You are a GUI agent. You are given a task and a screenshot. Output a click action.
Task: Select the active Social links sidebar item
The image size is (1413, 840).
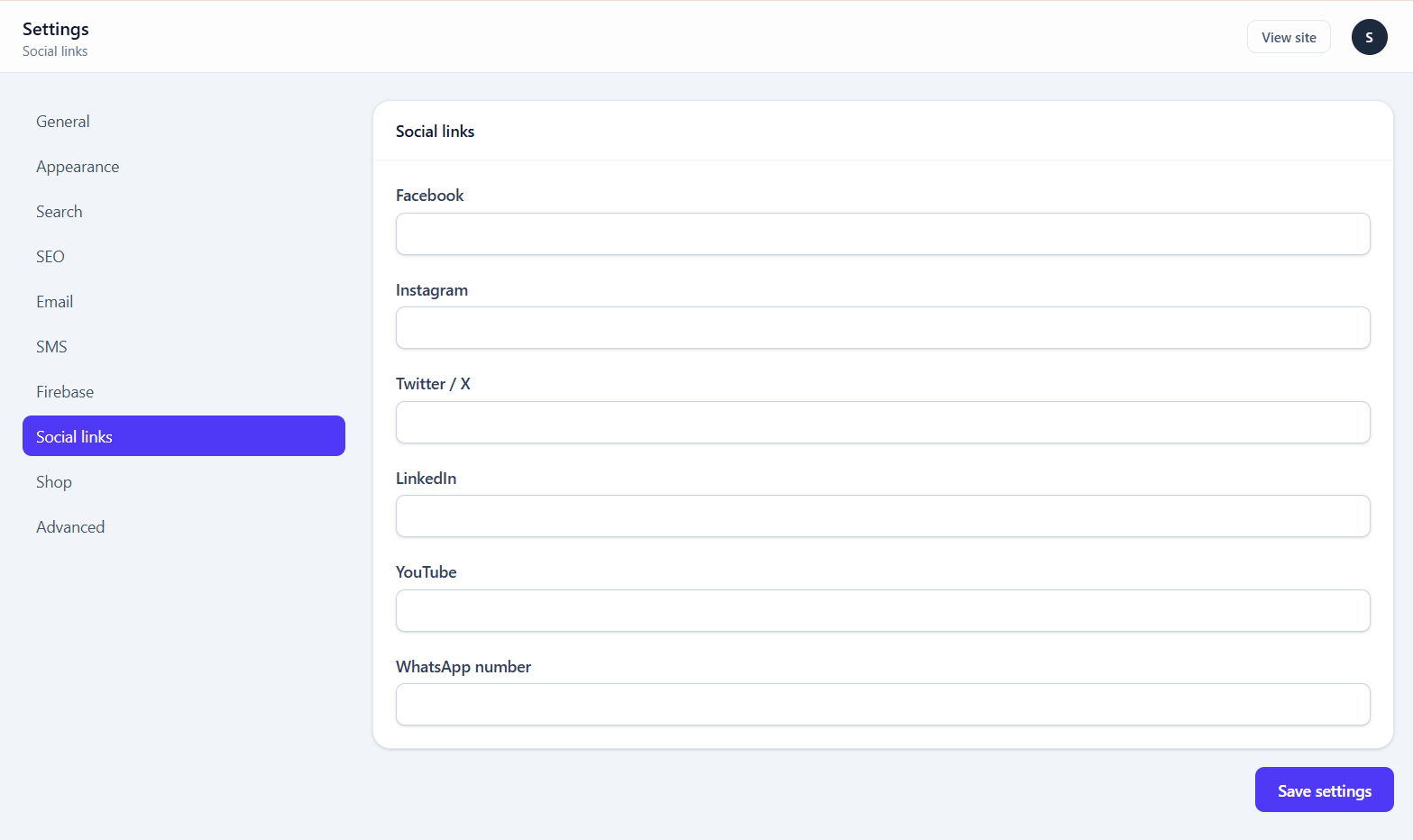[x=184, y=435]
